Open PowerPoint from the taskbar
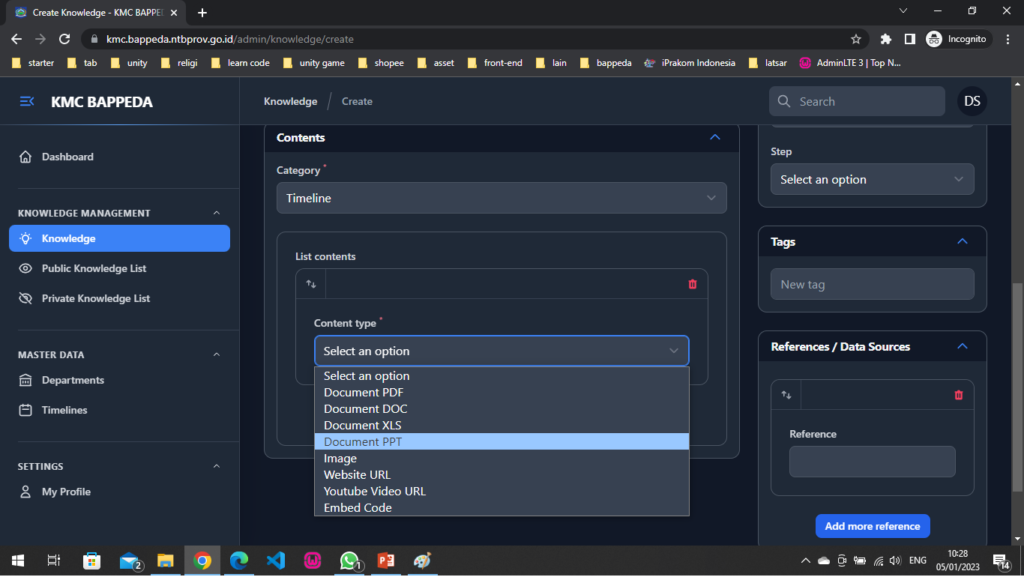The height and width of the screenshot is (577, 1024). [x=386, y=561]
